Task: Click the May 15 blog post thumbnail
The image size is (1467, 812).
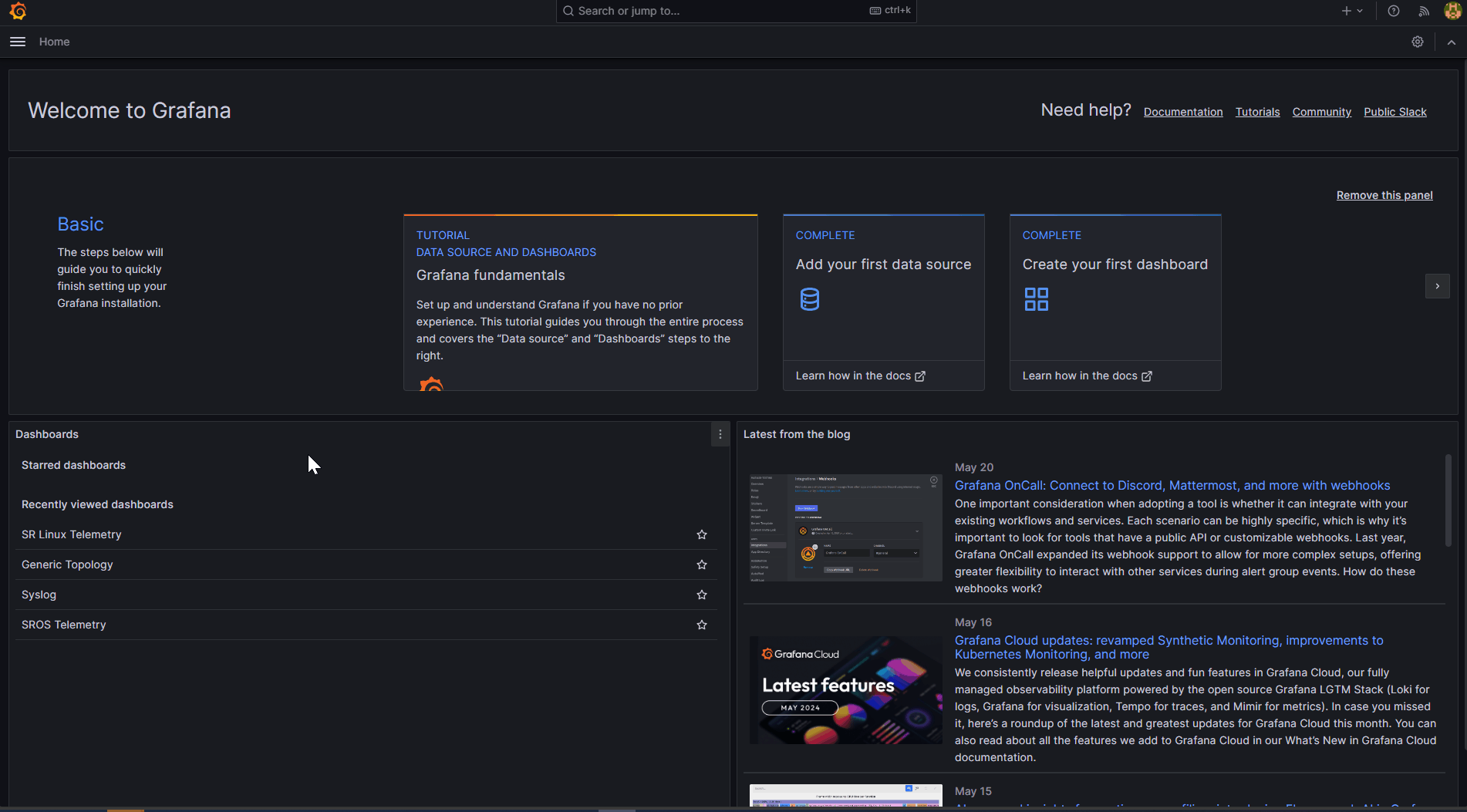Action: tap(846, 795)
